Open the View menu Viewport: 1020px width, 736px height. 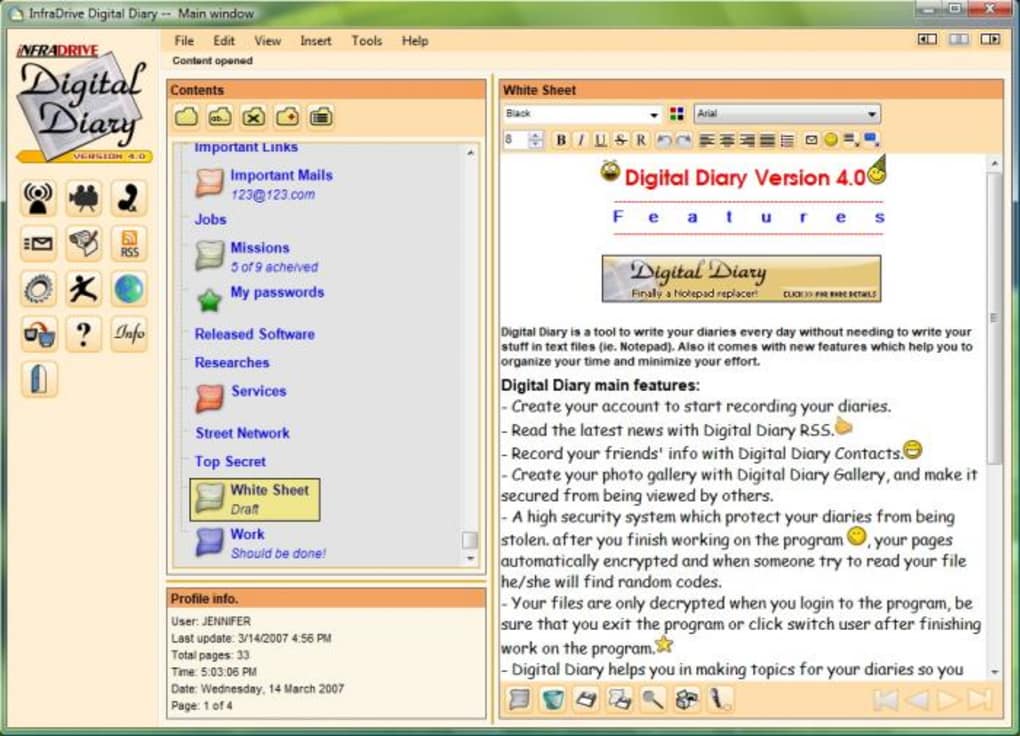[x=267, y=41]
